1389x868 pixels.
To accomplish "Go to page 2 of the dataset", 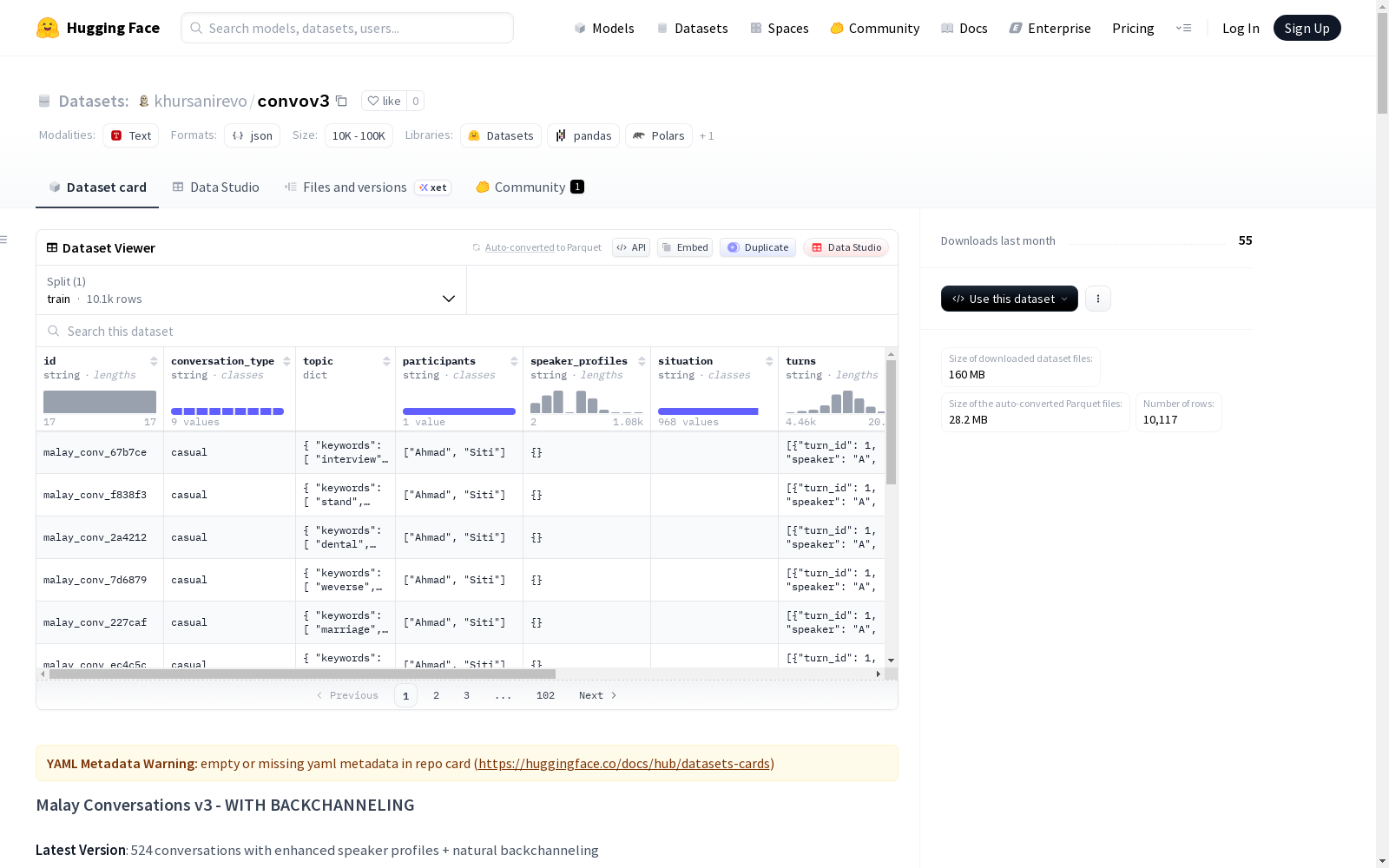I will click(x=436, y=695).
